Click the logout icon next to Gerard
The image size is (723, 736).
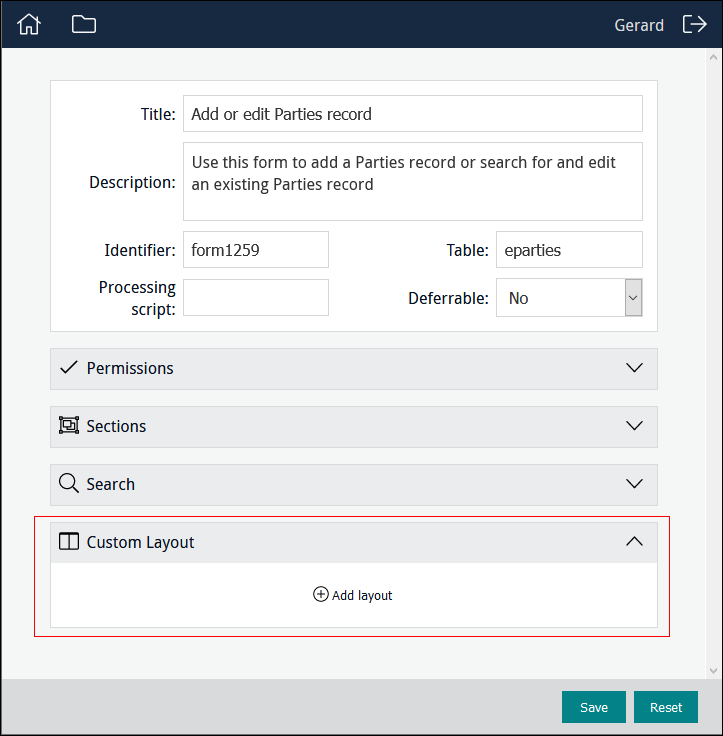pyautogui.click(x=694, y=25)
